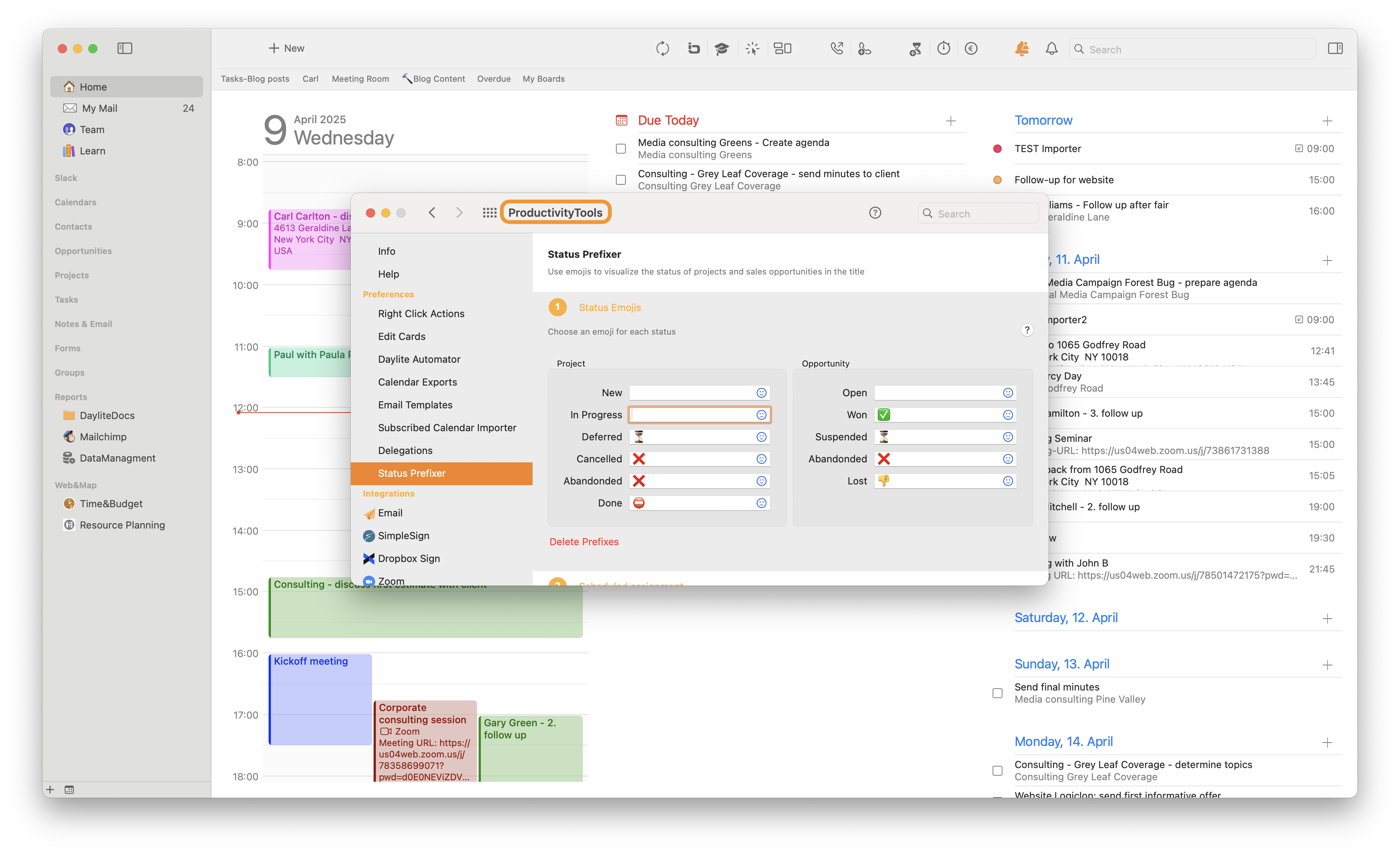Viewport: 1400px width, 854px height.
Task: Open Overdue favorite tab
Action: pos(494,79)
